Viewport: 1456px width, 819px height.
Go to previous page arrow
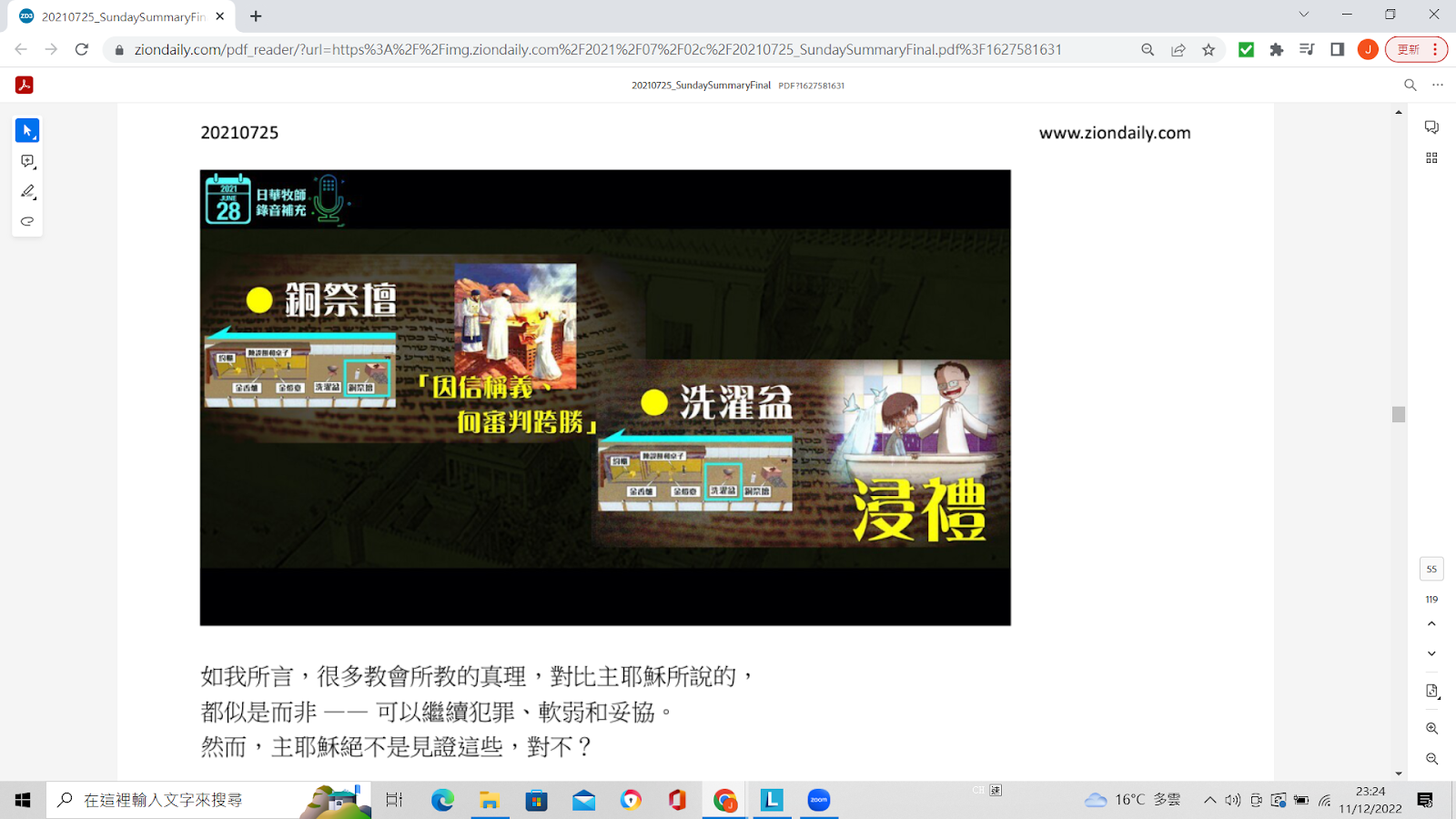tap(1431, 623)
